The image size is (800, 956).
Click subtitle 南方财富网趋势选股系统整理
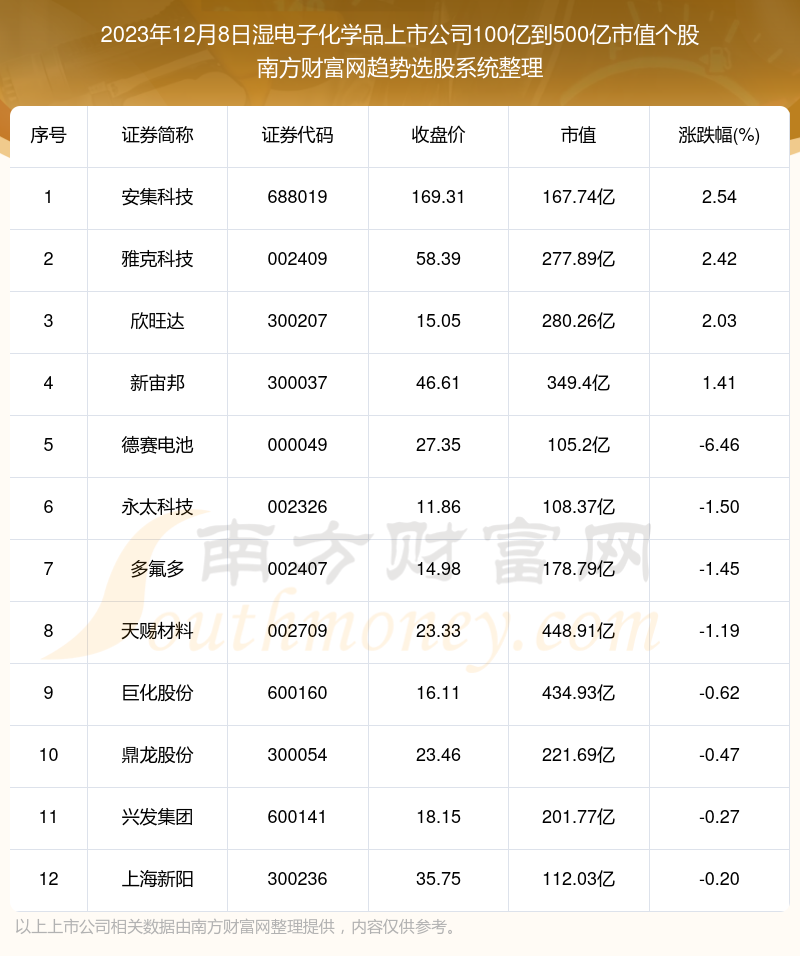[400, 68]
